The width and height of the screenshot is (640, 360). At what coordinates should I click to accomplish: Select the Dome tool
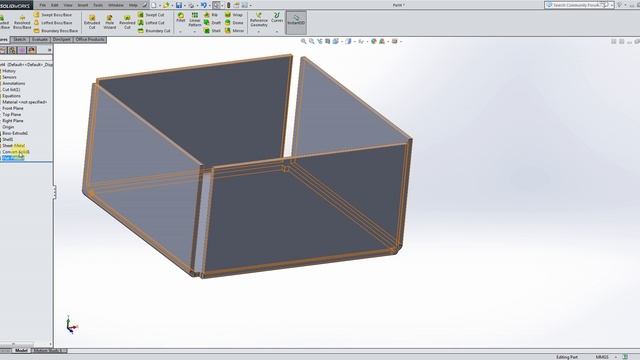click(x=234, y=23)
